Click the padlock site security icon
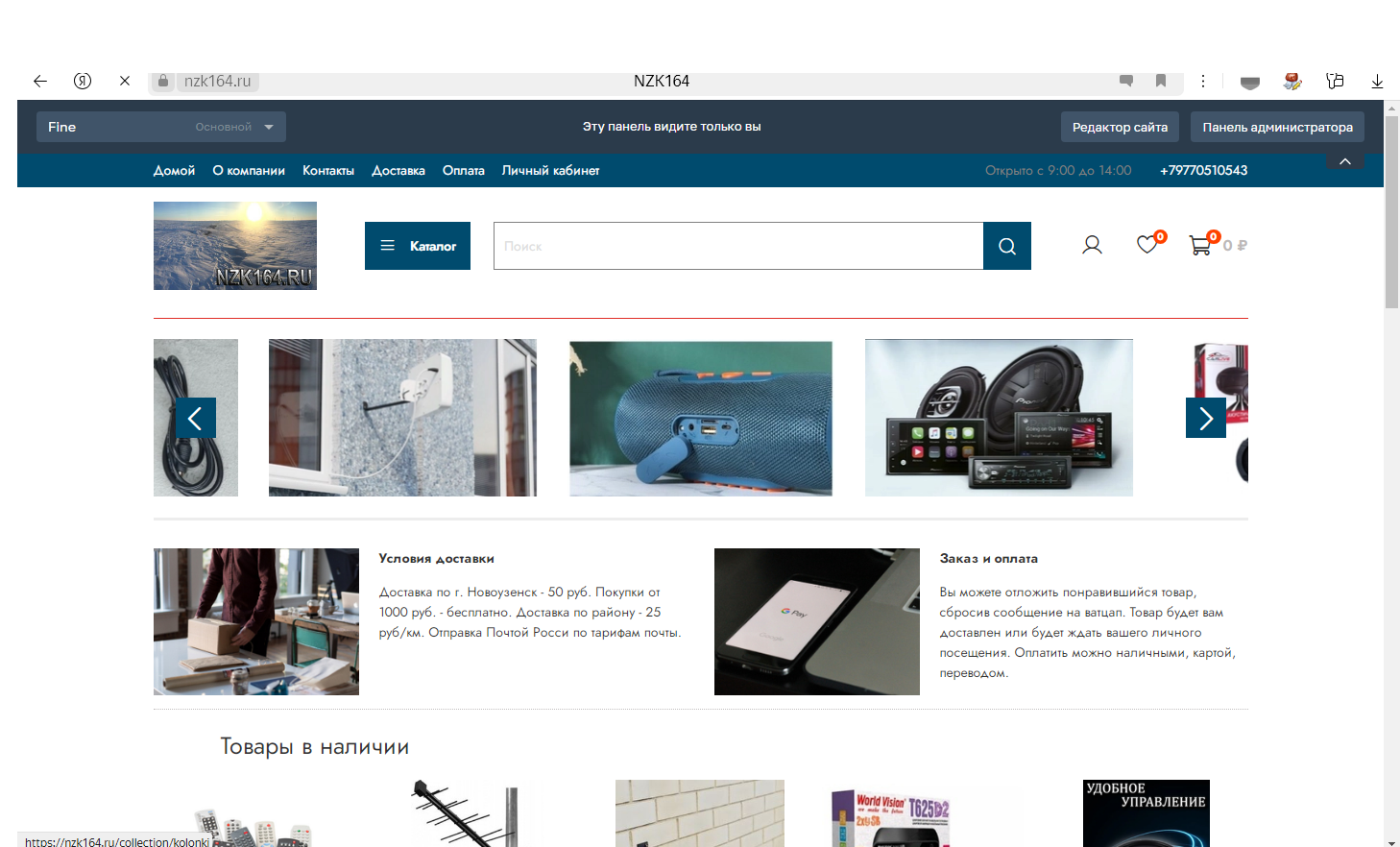Screen dimensions: 1400x847 click(x=163, y=82)
